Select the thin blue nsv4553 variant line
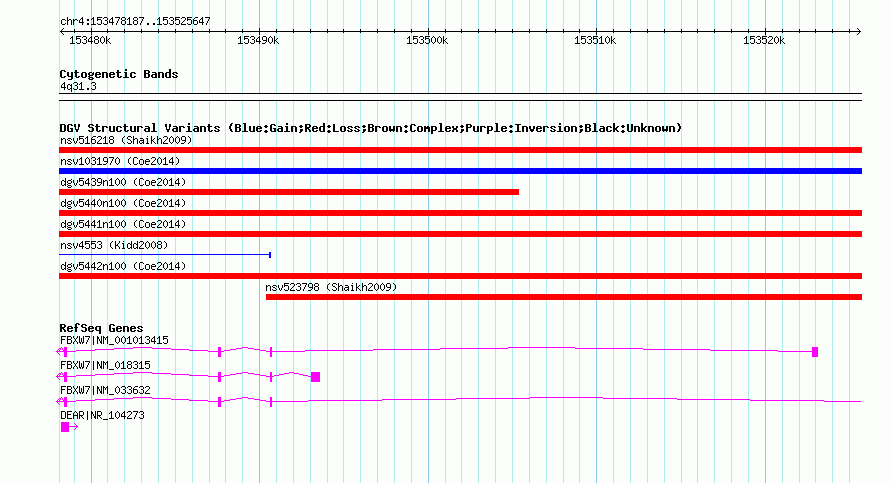This screenshot has width=890, height=483. [x=165, y=255]
